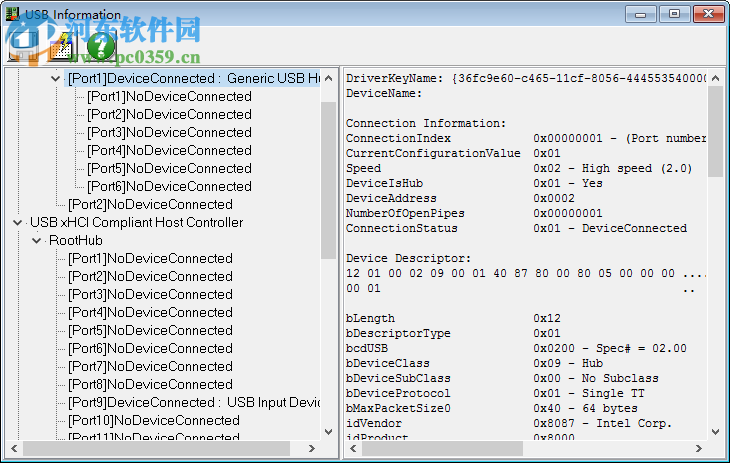Click bDeviceClass value 0x09 - Hub
Viewport: 730px width, 463px height.
(x=568, y=363)
